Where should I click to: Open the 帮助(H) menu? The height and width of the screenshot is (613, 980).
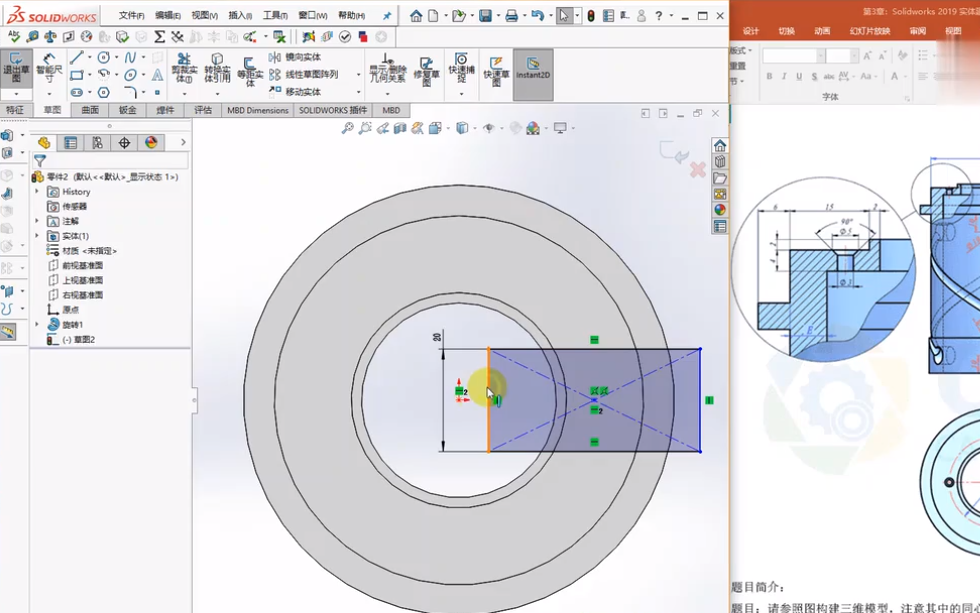[x=351, y=16]
